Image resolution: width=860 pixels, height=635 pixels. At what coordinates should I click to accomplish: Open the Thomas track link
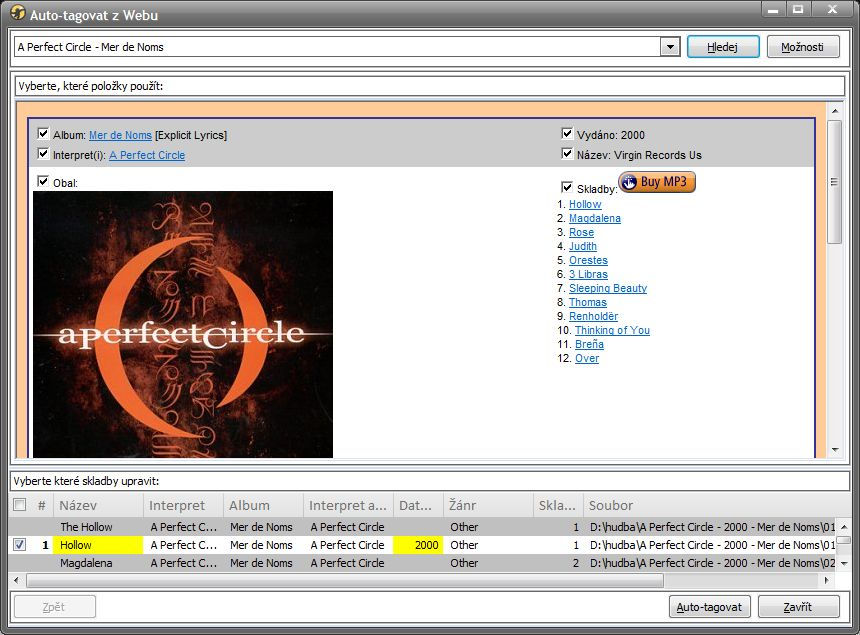pyautogui.click(x=587, y=302)
